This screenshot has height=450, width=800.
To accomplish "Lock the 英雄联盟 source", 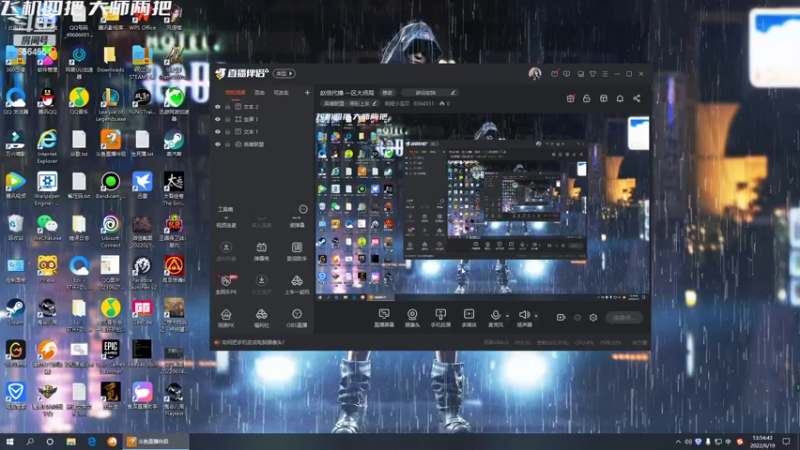I will [x=228, y=144].
